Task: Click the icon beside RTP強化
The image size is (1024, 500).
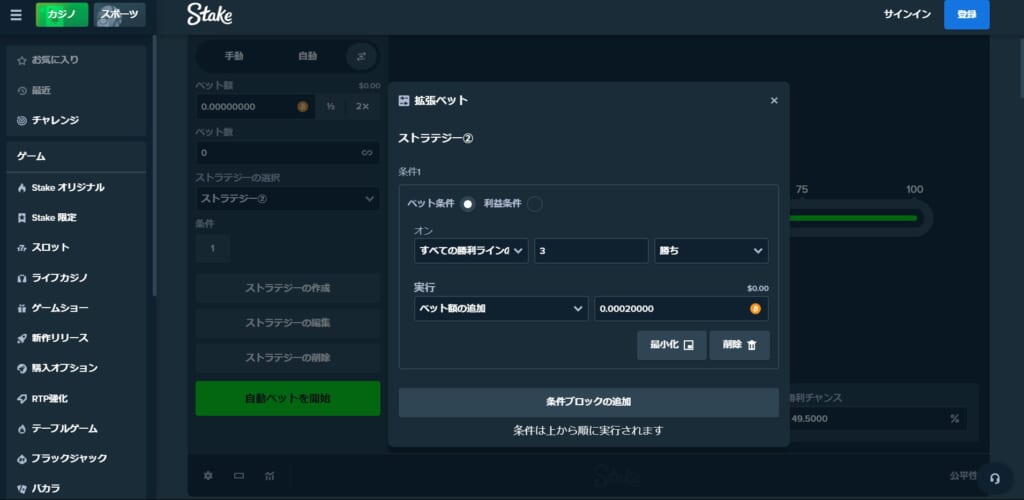Action: (22, 398)
